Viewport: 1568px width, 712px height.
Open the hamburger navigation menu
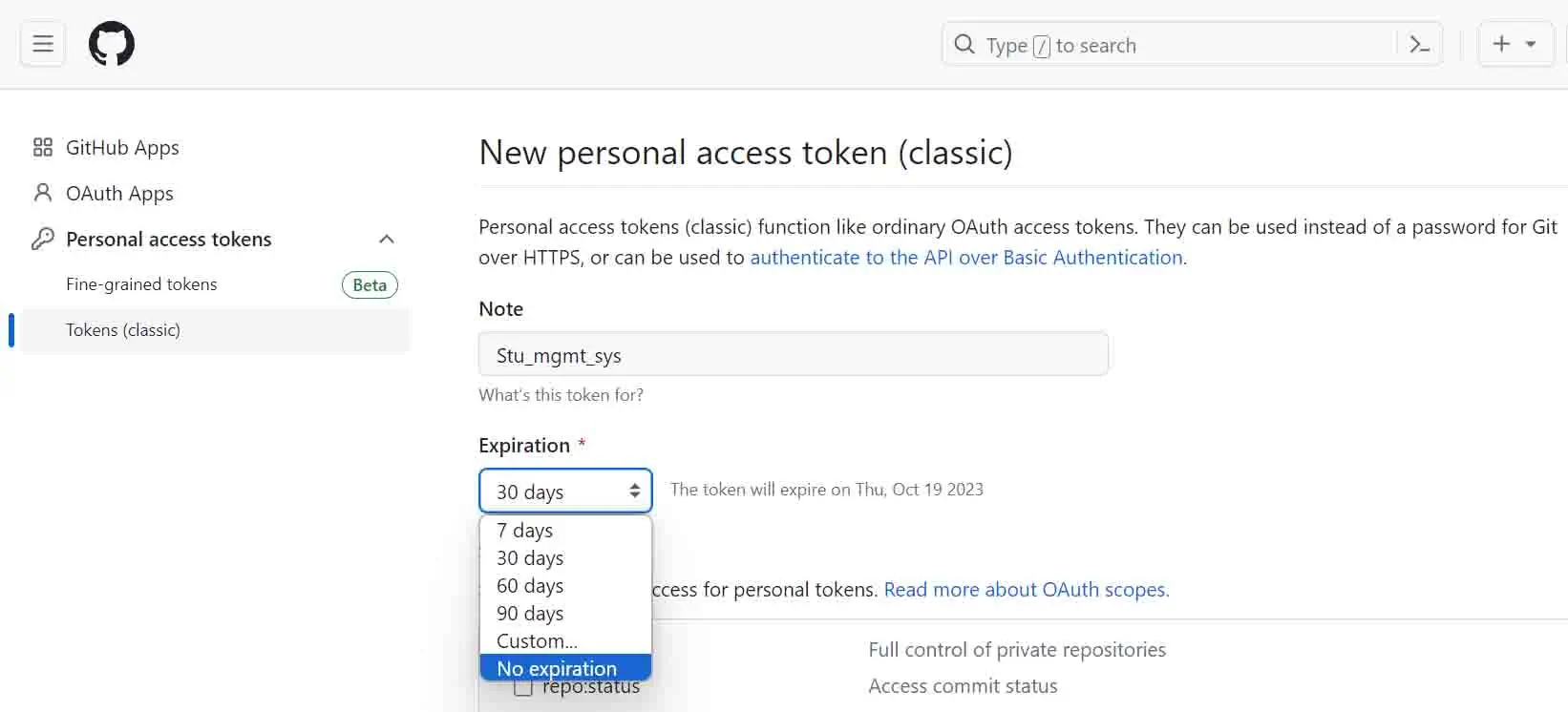coord(43,44)
